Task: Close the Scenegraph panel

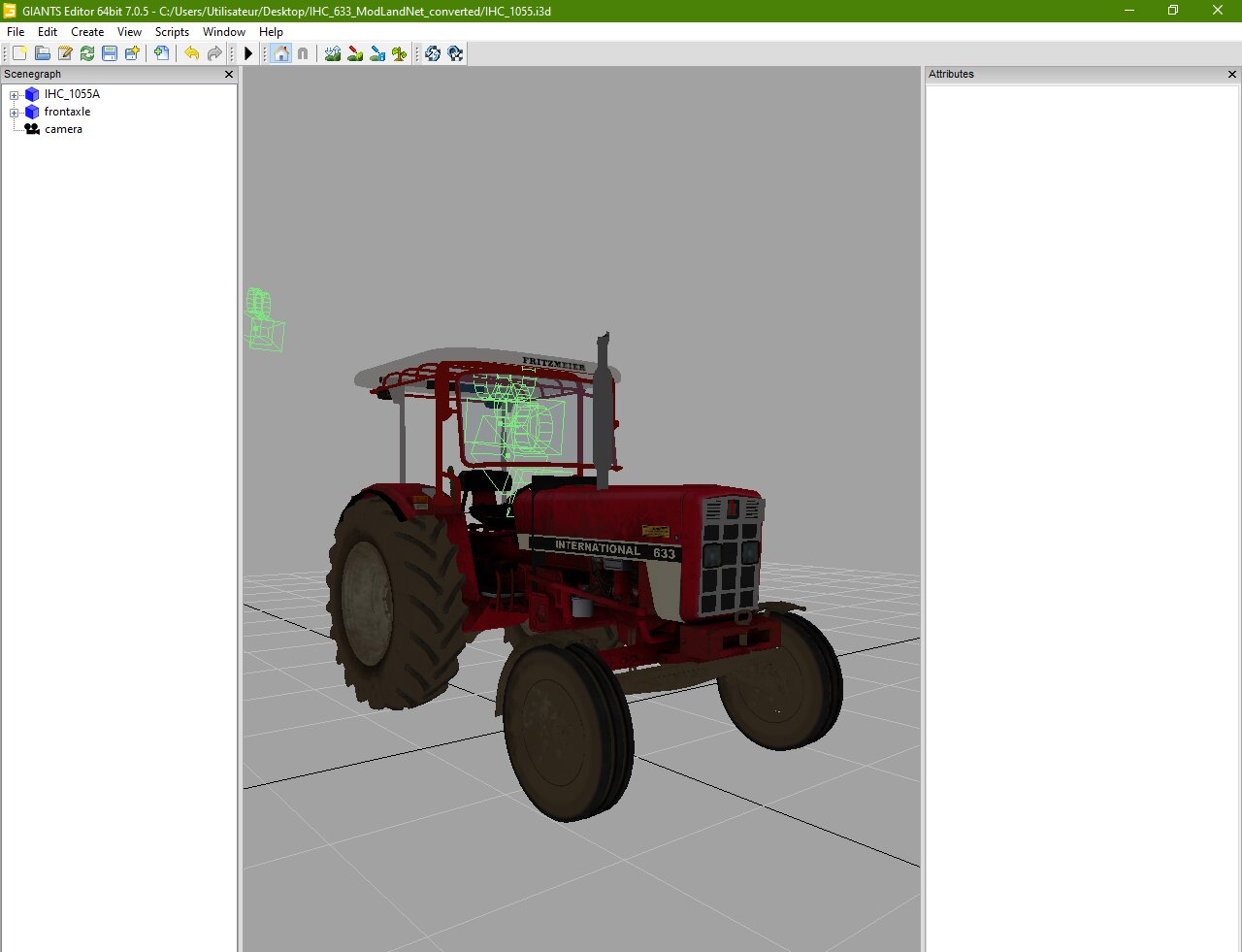Action: 229,75
